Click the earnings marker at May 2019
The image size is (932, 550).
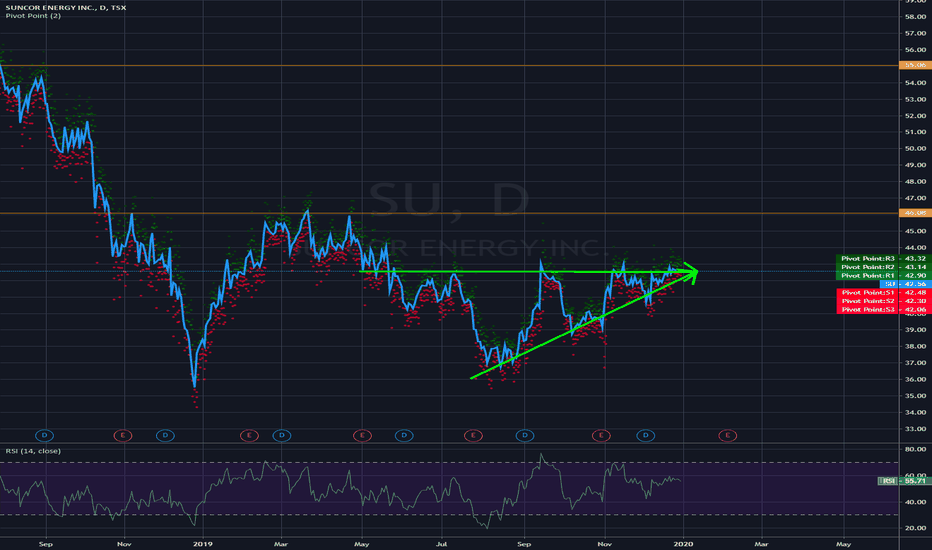(363, 436)
